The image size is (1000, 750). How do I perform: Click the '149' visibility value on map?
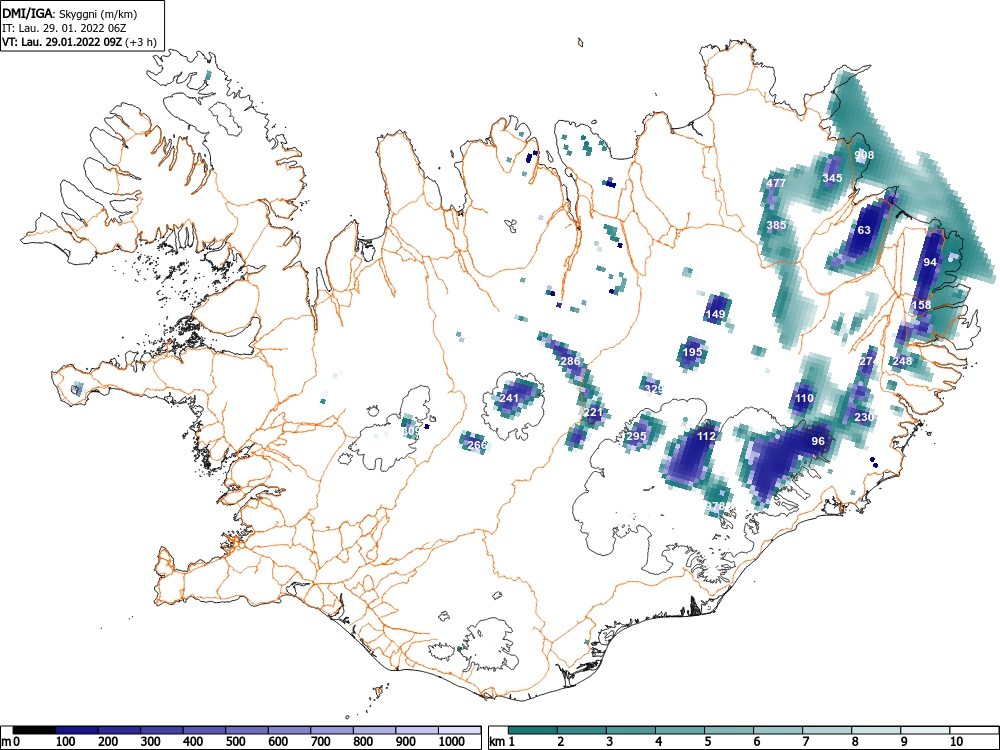click(716, 314)
